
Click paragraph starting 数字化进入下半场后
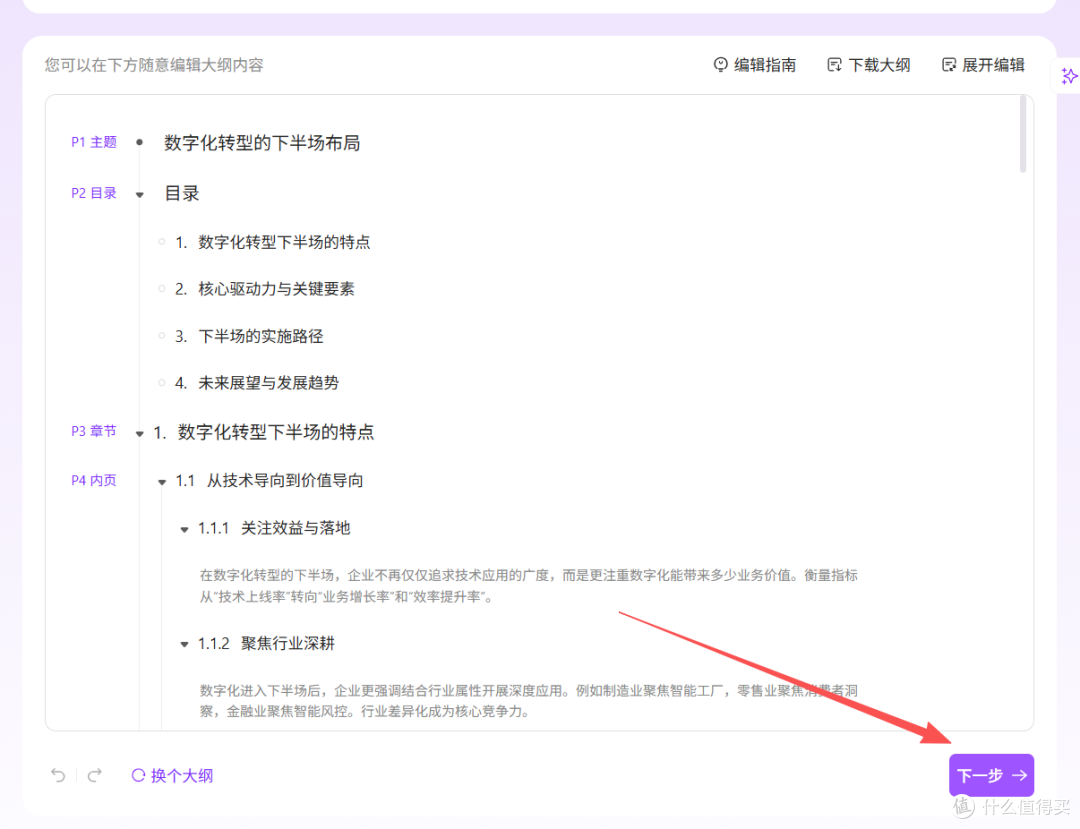tap(528, 701)
